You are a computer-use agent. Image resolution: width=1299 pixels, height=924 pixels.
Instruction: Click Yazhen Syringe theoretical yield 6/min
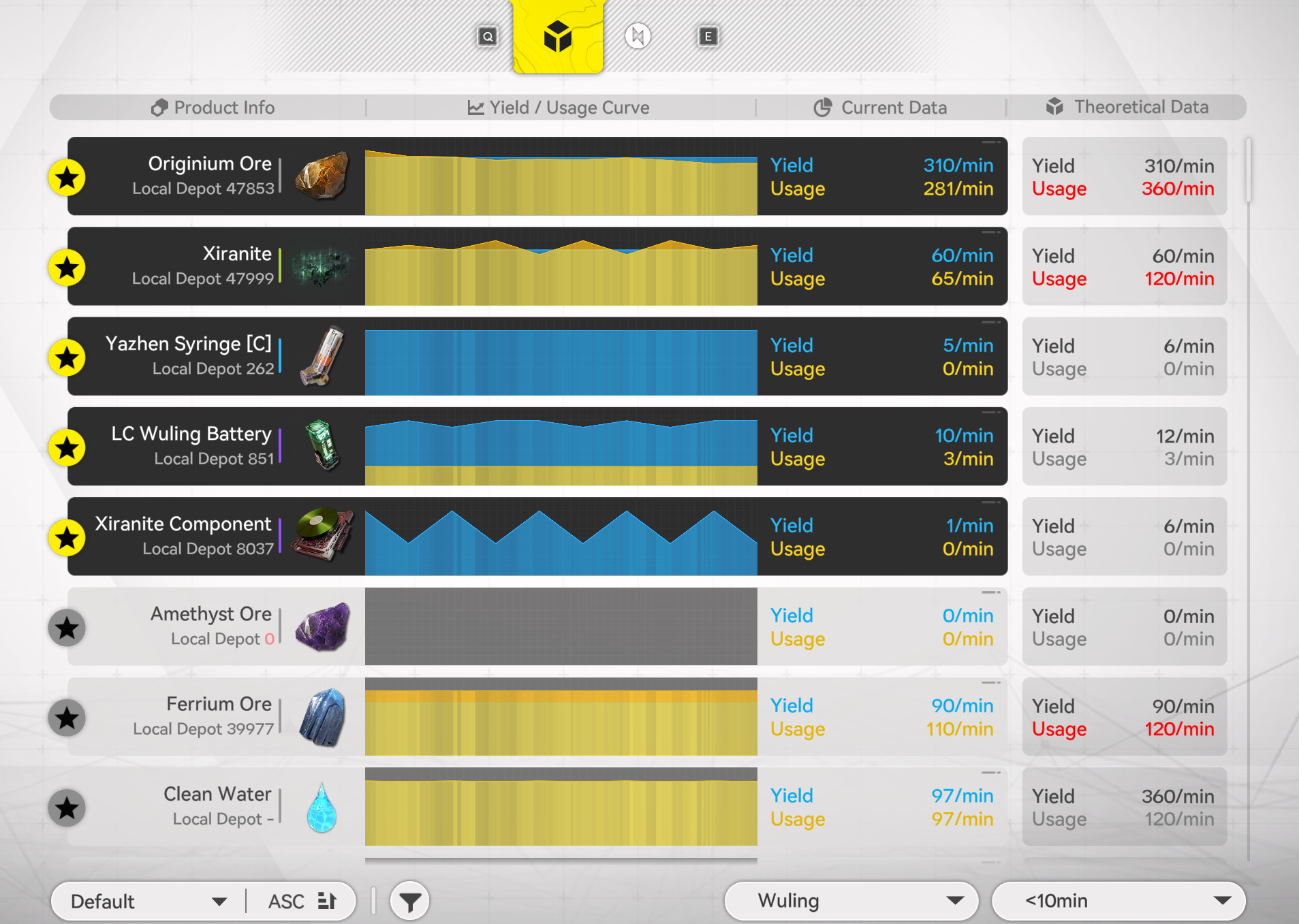pyautogui.click(x=1189, y=346)
